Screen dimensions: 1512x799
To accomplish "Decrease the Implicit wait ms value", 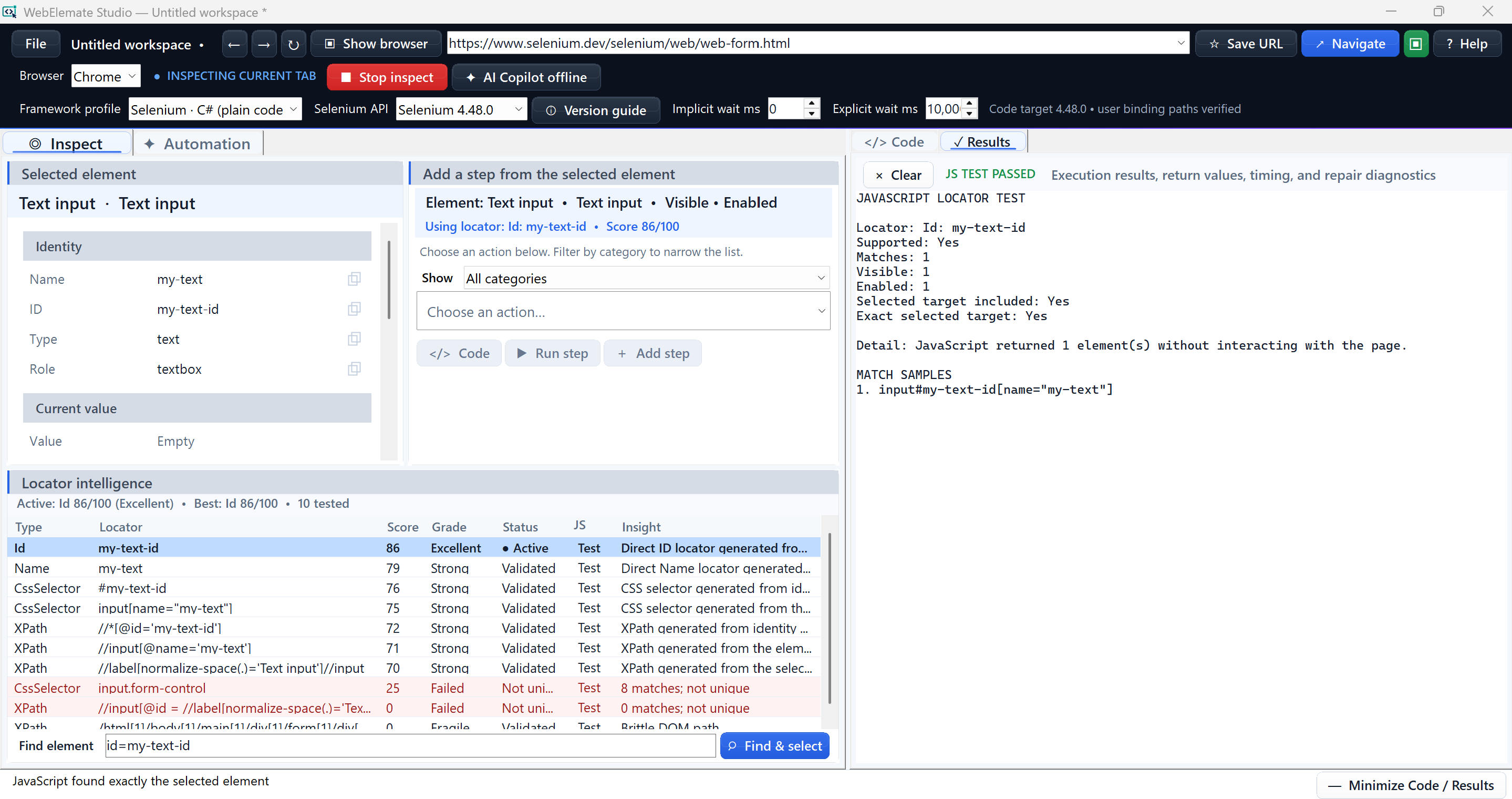I will 811,114.
